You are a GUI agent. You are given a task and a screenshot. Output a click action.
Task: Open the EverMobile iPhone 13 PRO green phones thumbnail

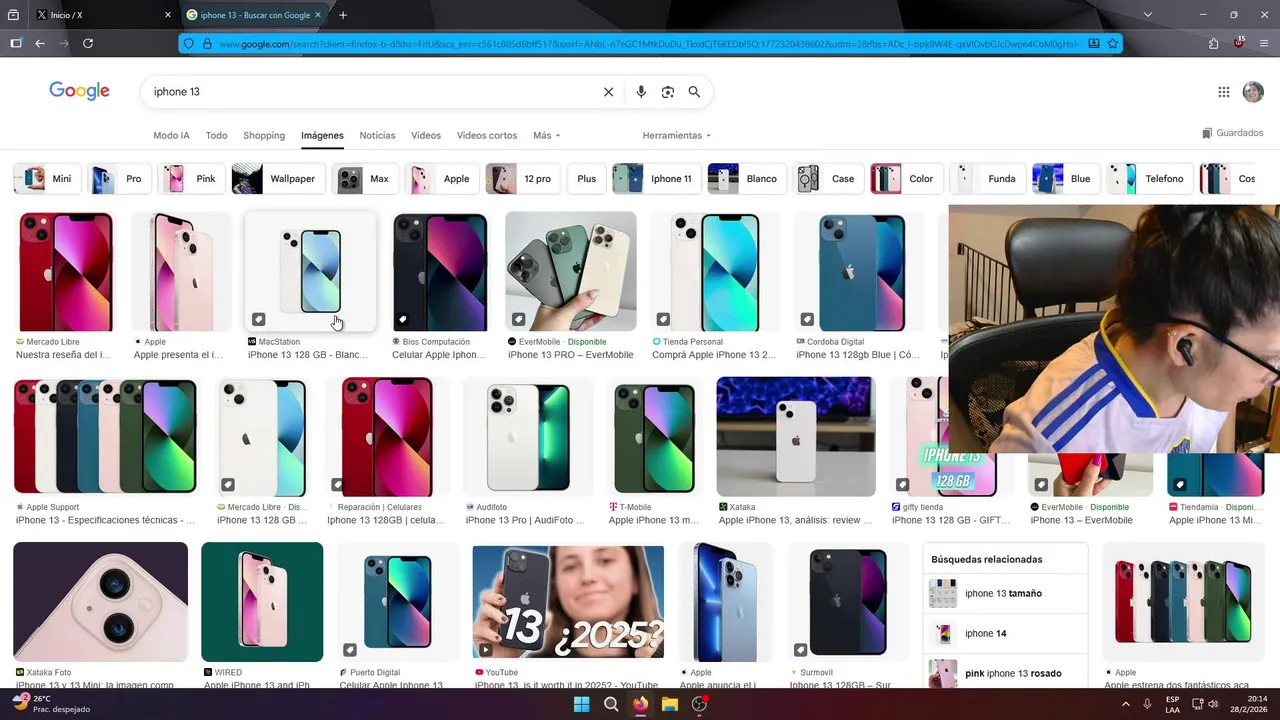click(x=571, y=271)
